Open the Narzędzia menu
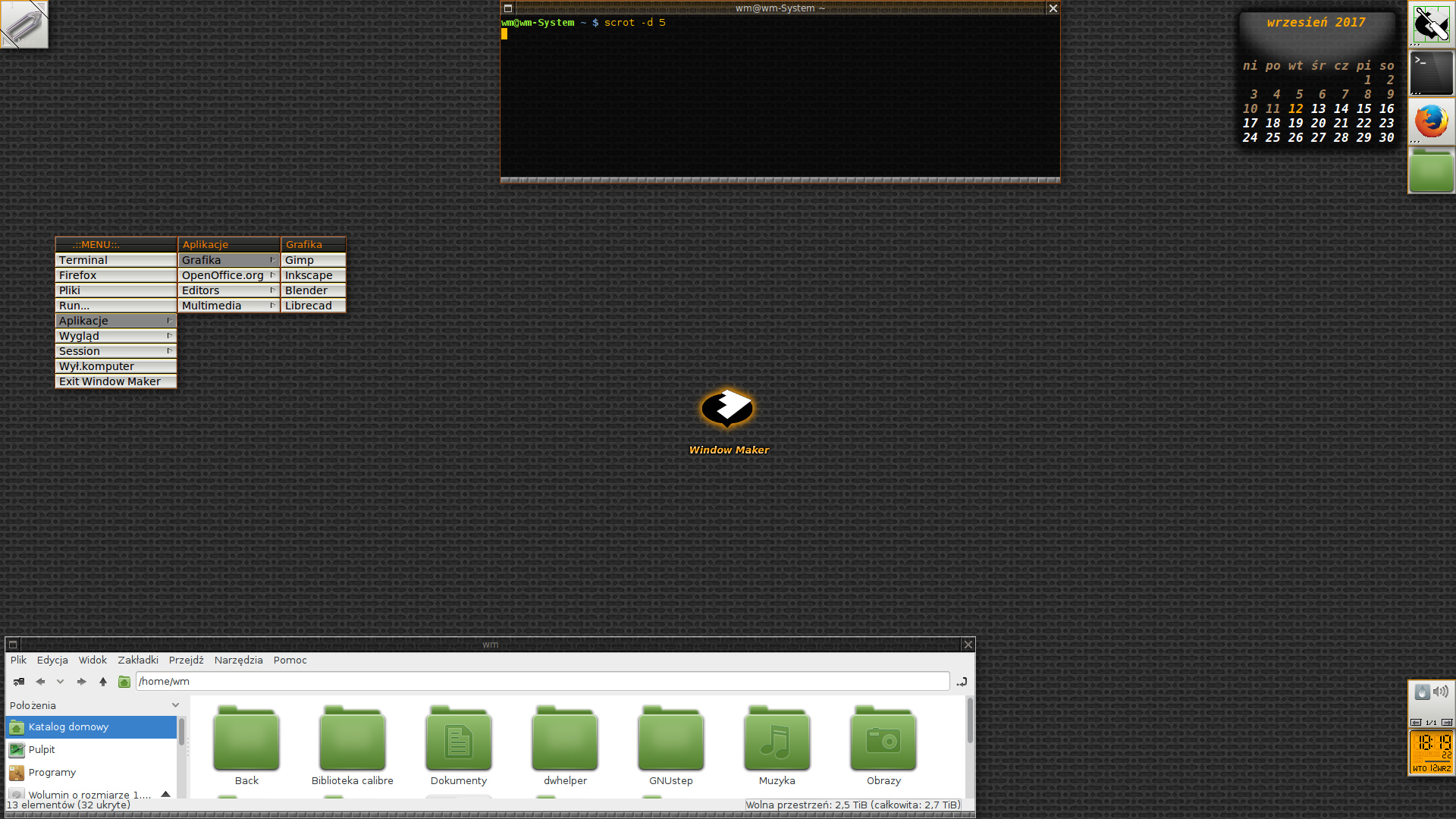 238,660
